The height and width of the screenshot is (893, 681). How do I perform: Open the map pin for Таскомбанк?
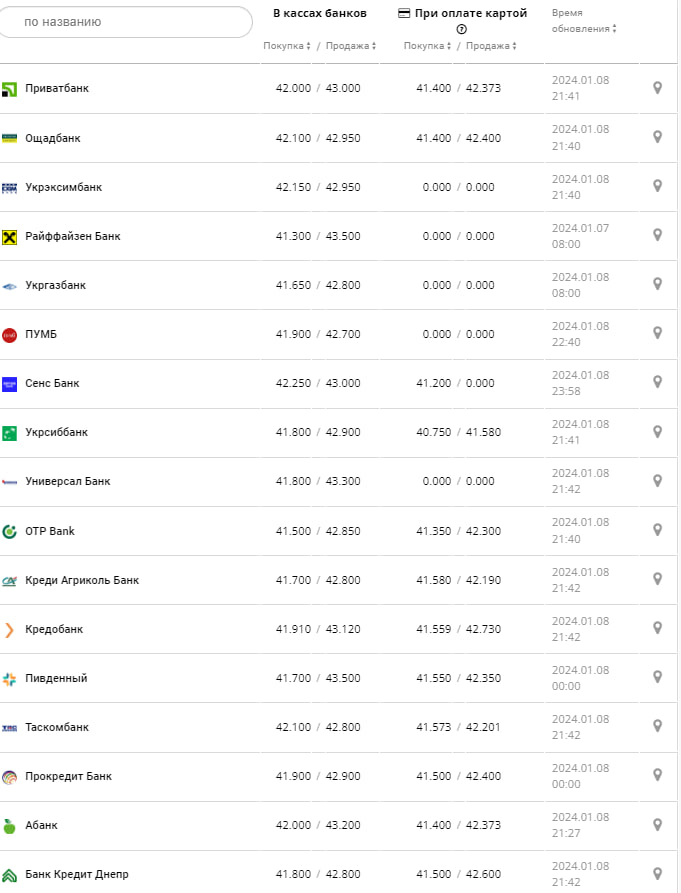(657, 726)
